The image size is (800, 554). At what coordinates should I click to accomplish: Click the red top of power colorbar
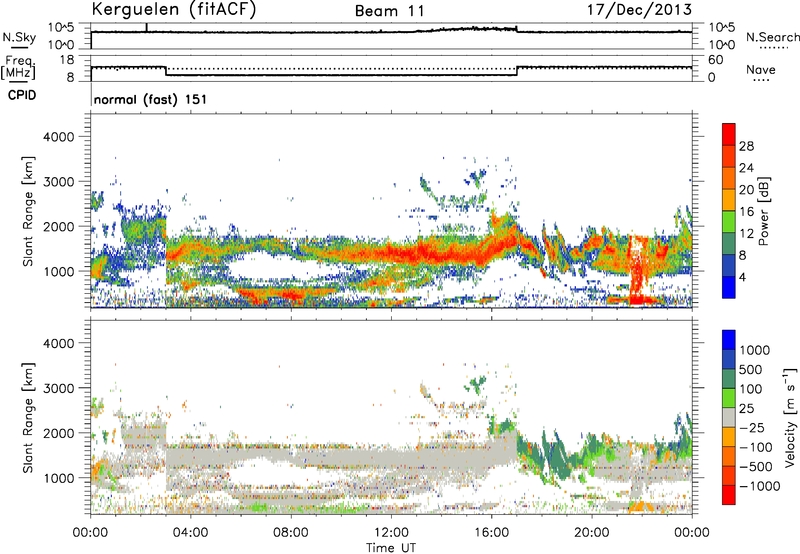(x=729, y=134)
